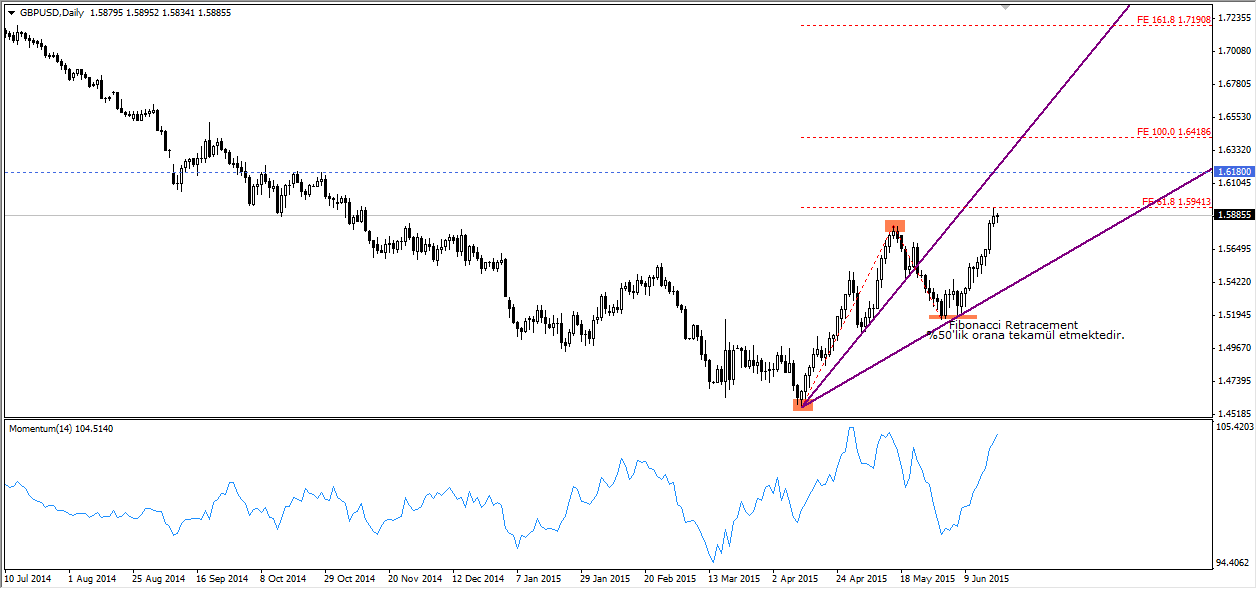Click the 1.61800 blue price level tag
The image size is (1257, 589).
click(1233, 172)
